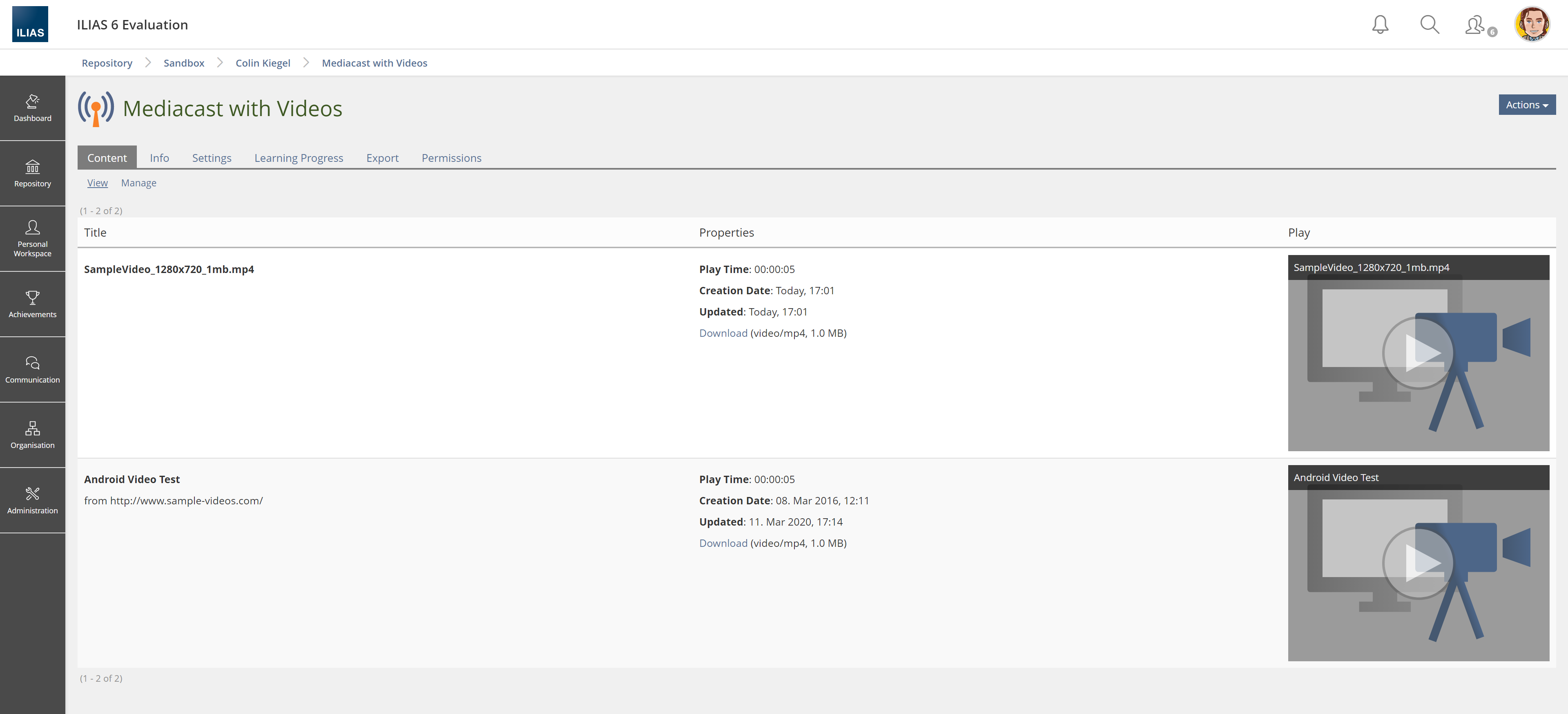This screenshot has height=714, width=1568.
Task: Click the Sandbox breadcrumb link
Action: 183,63
